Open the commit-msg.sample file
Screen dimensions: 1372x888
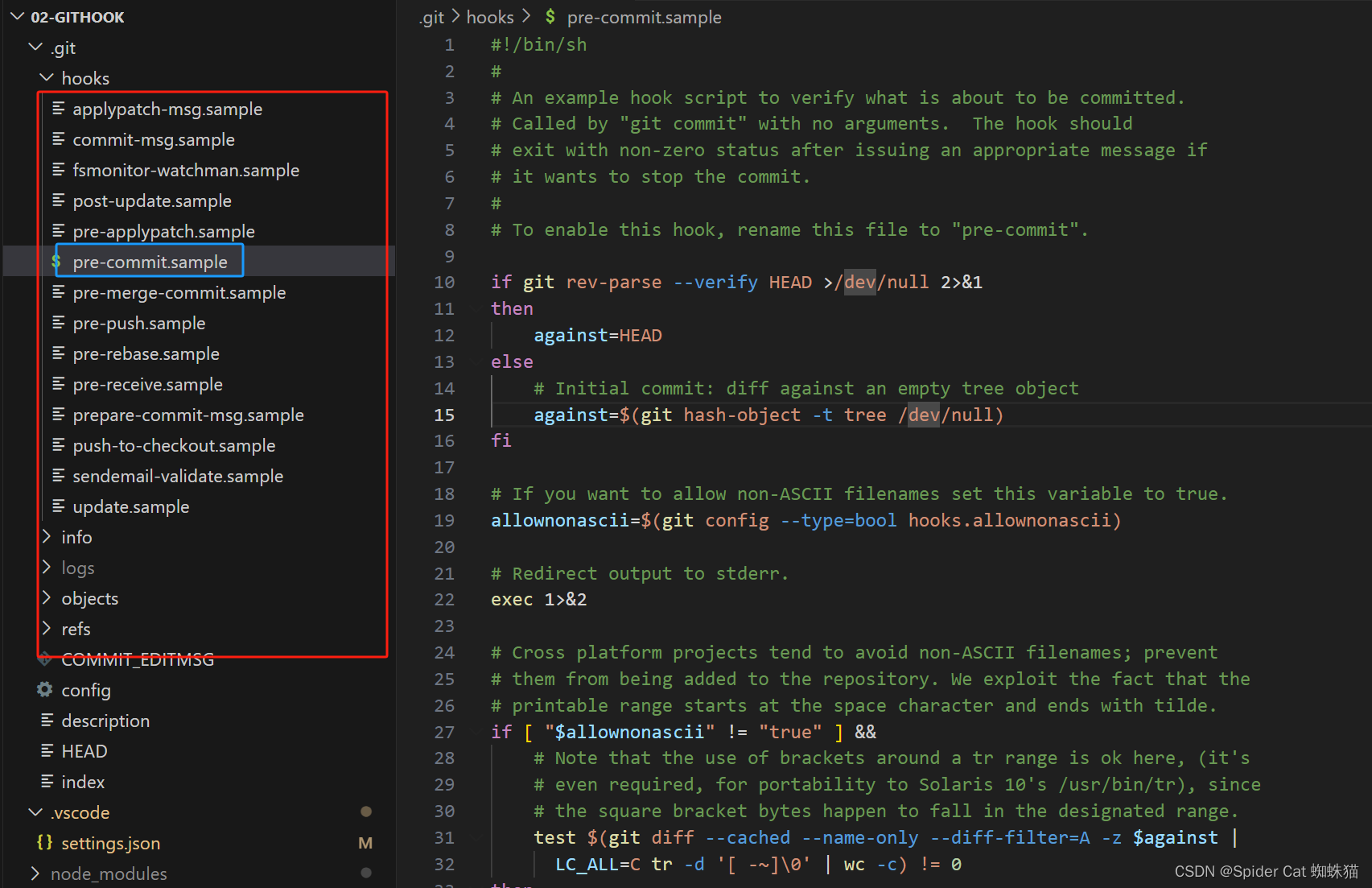click(154, 139)
